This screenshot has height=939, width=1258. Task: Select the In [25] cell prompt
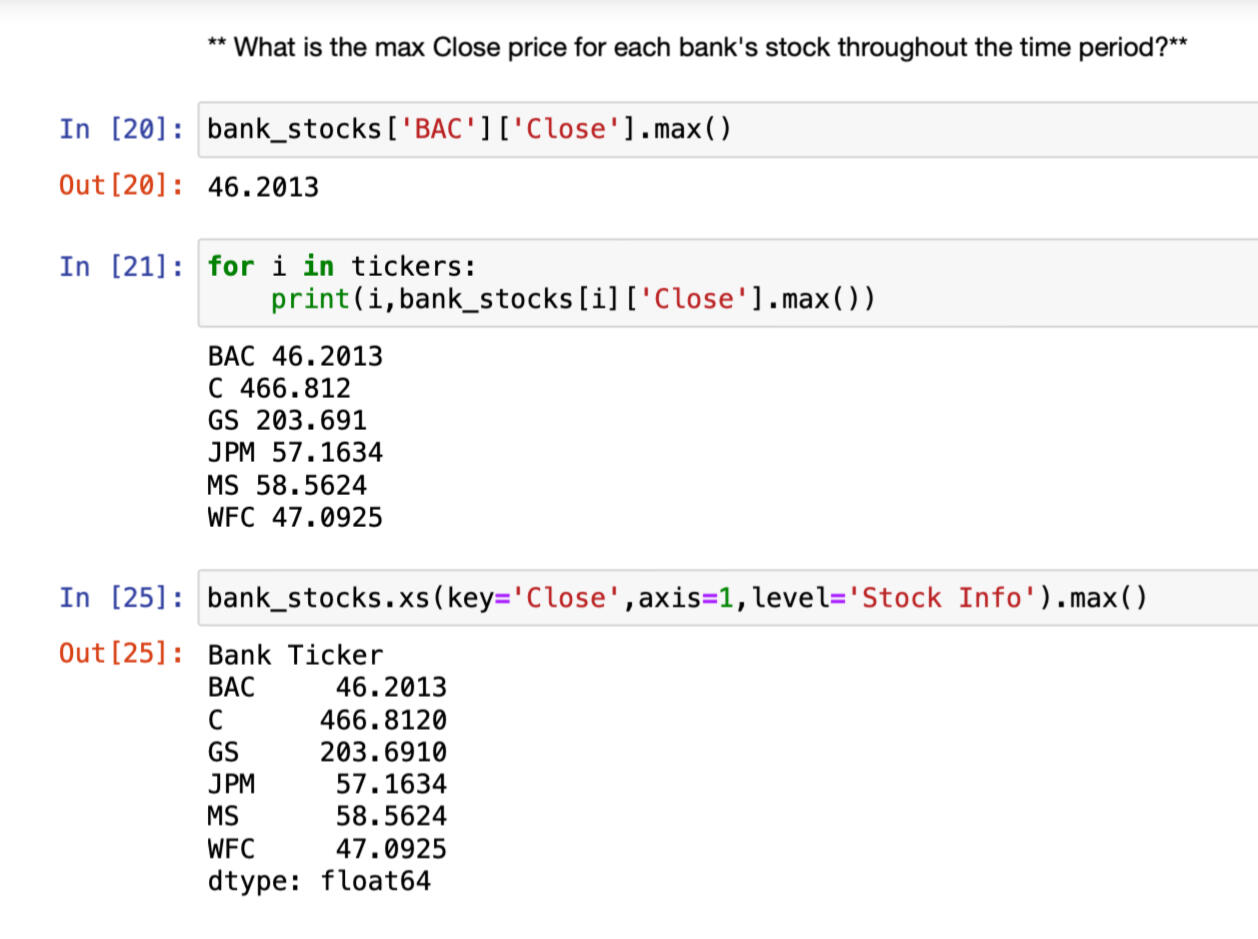coord(121,598)
